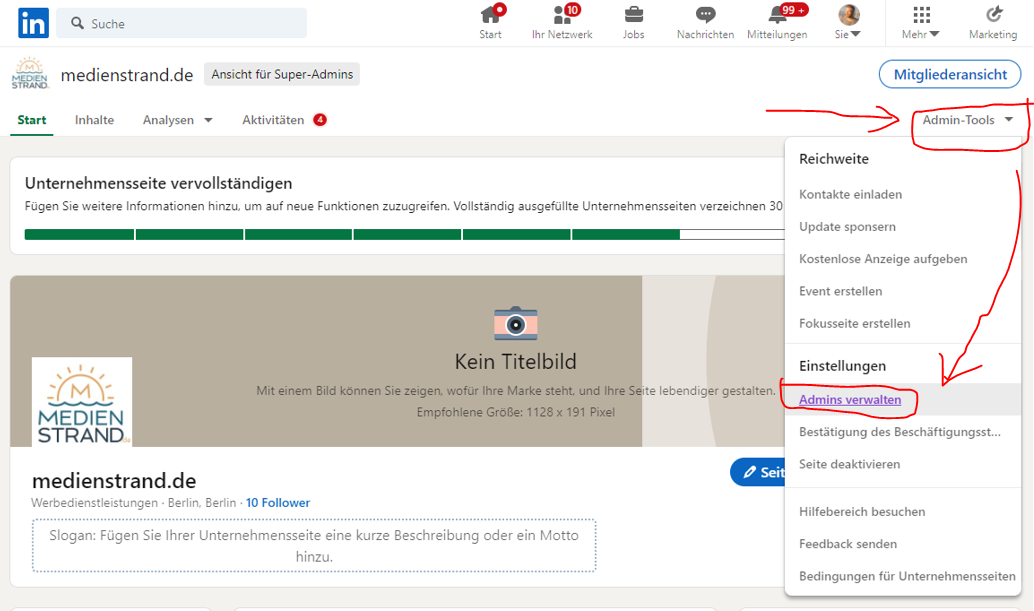Open the Marketing icon

tap(993, 15)
